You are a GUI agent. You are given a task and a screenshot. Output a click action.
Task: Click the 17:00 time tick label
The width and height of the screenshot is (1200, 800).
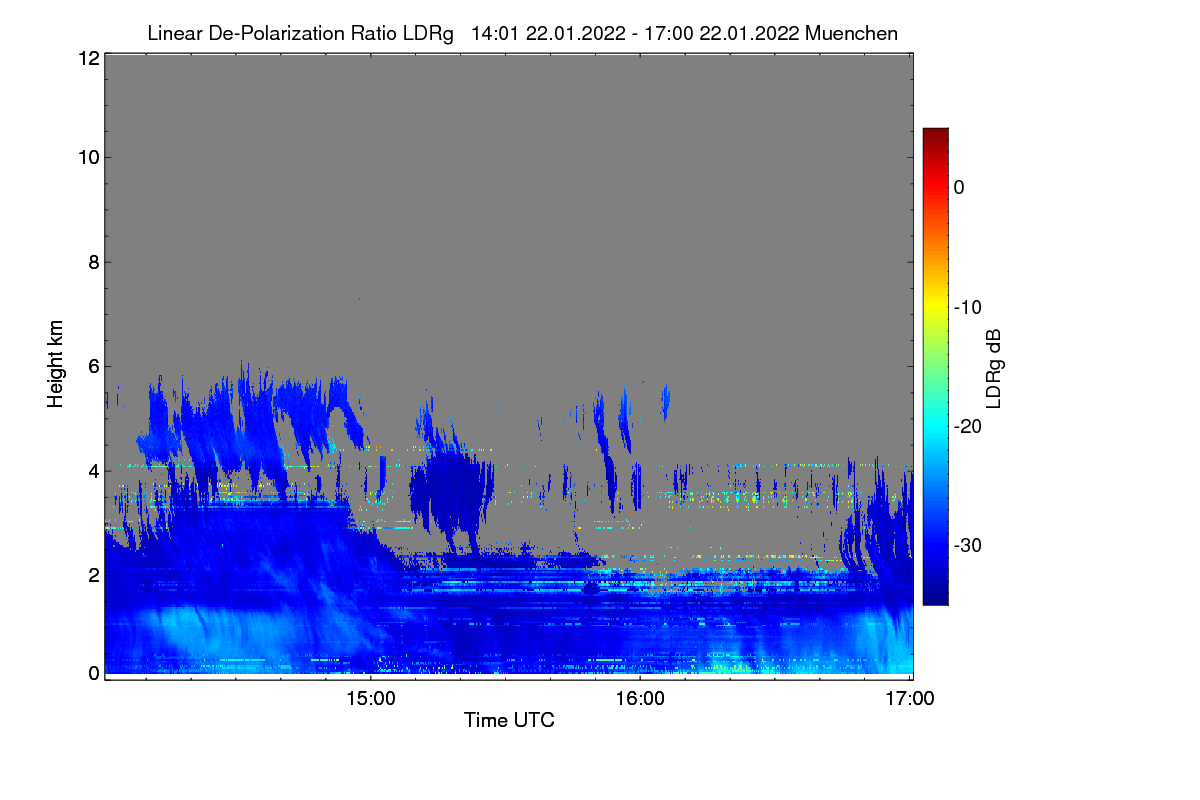(909, 700)
